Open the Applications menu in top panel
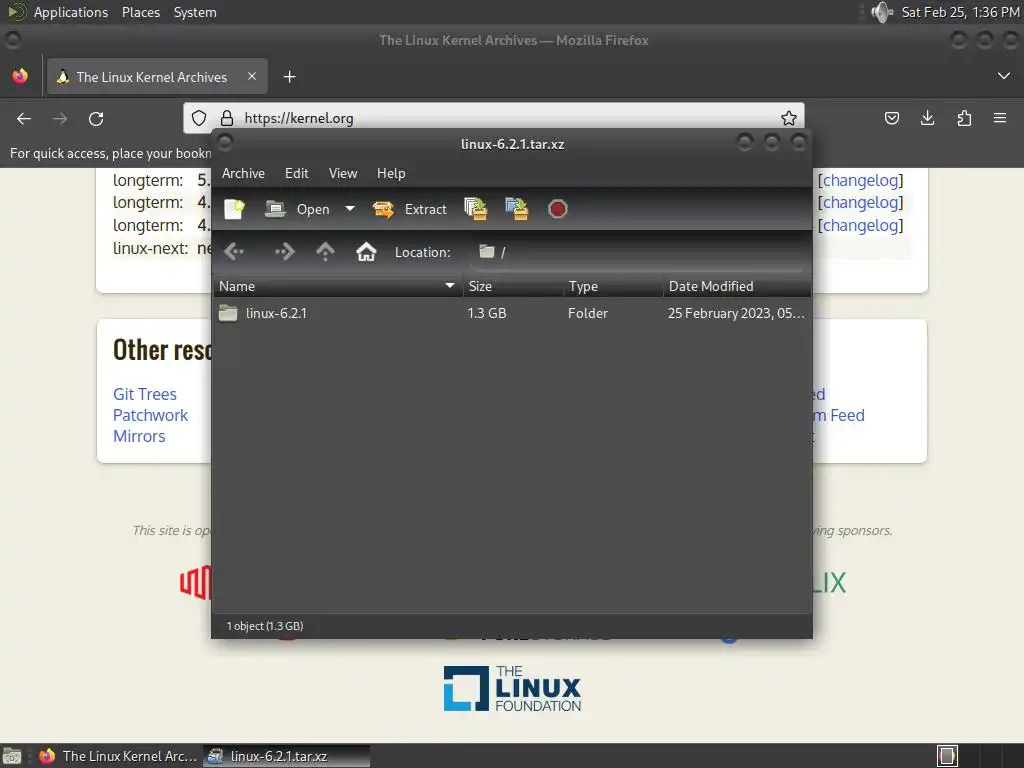This screenshot has height=768, width=1024. point(71,12)
